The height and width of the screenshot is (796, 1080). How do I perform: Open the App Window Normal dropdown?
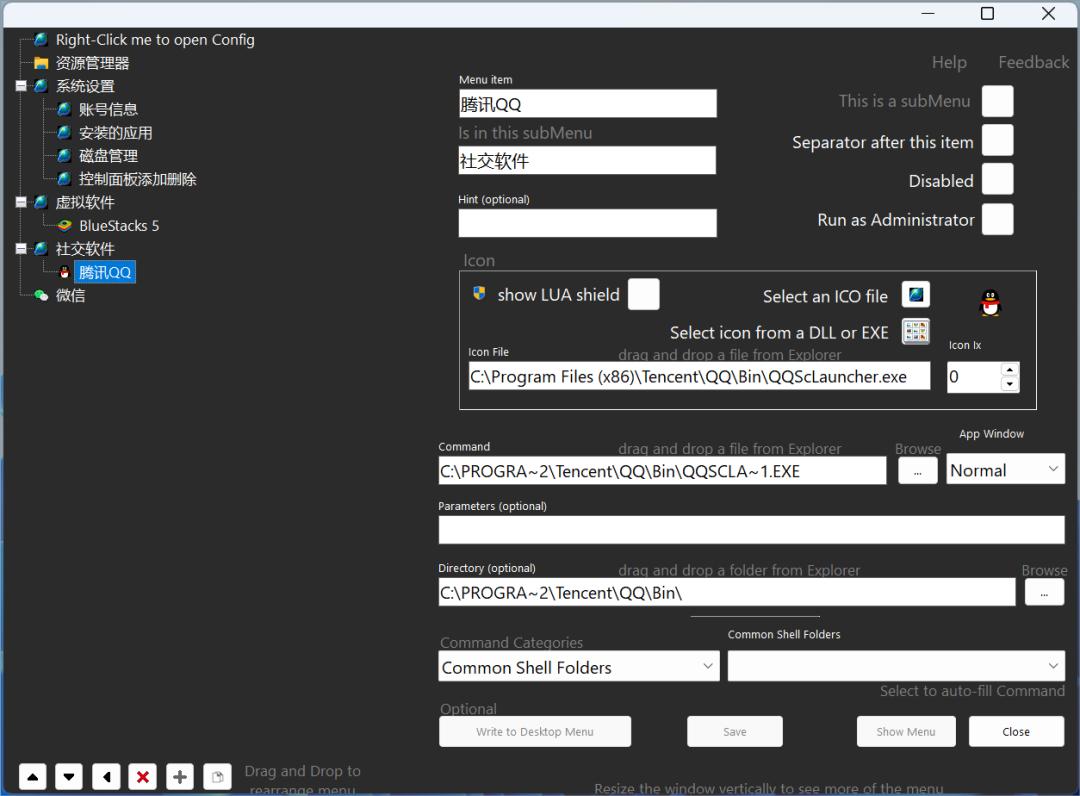click(x=1005, y=470)
